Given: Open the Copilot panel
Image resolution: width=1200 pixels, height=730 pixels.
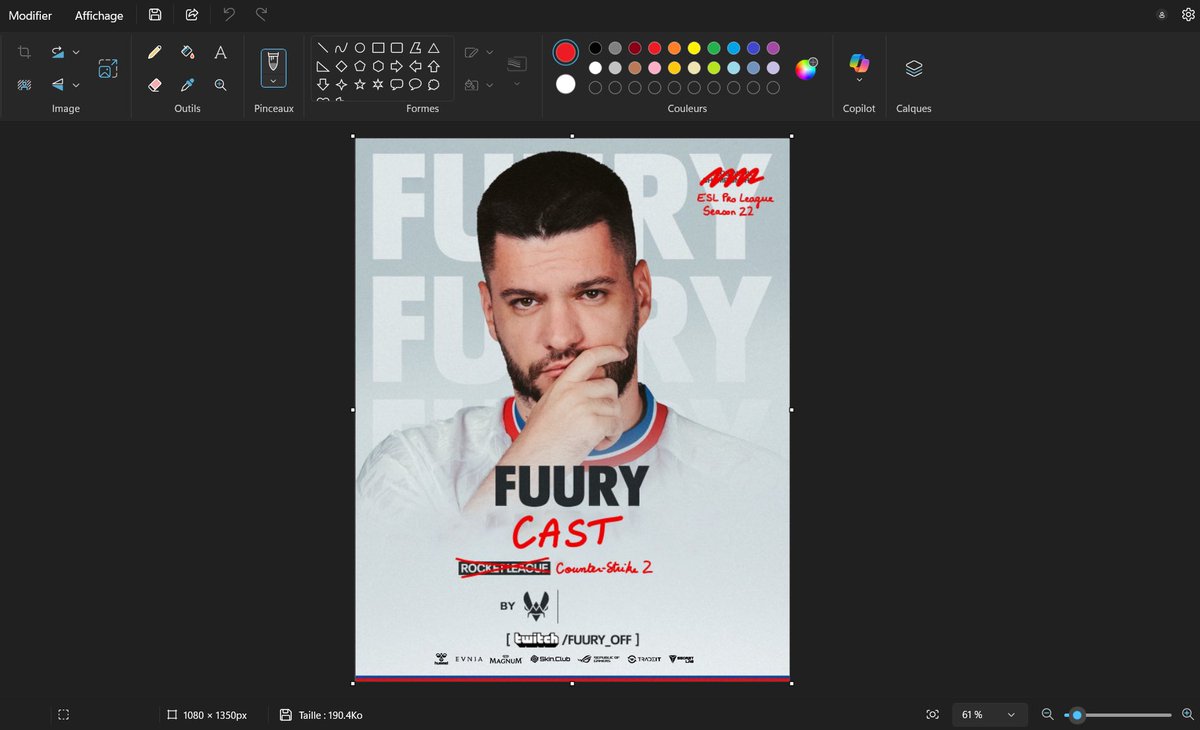Looking at the screenshot, I should (858, 68).
